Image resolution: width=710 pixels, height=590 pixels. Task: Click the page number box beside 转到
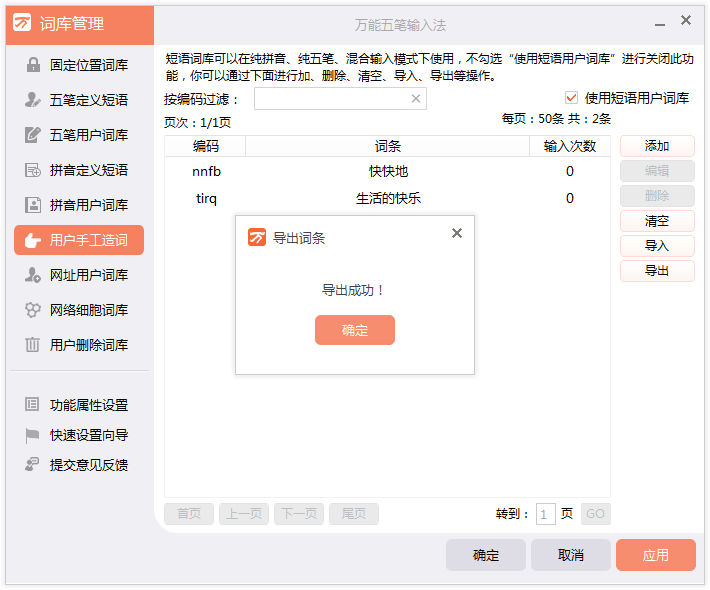[x=546, y=514]
